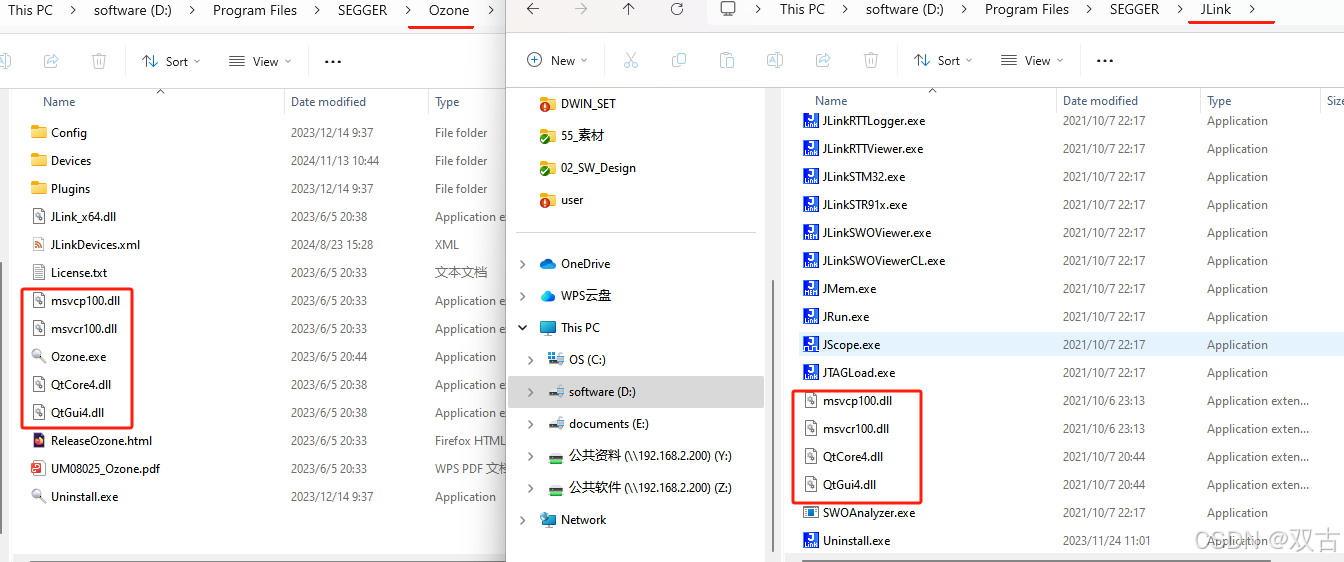Click Program Files breadcrumb in Ozone window

[x=255, y=10]
